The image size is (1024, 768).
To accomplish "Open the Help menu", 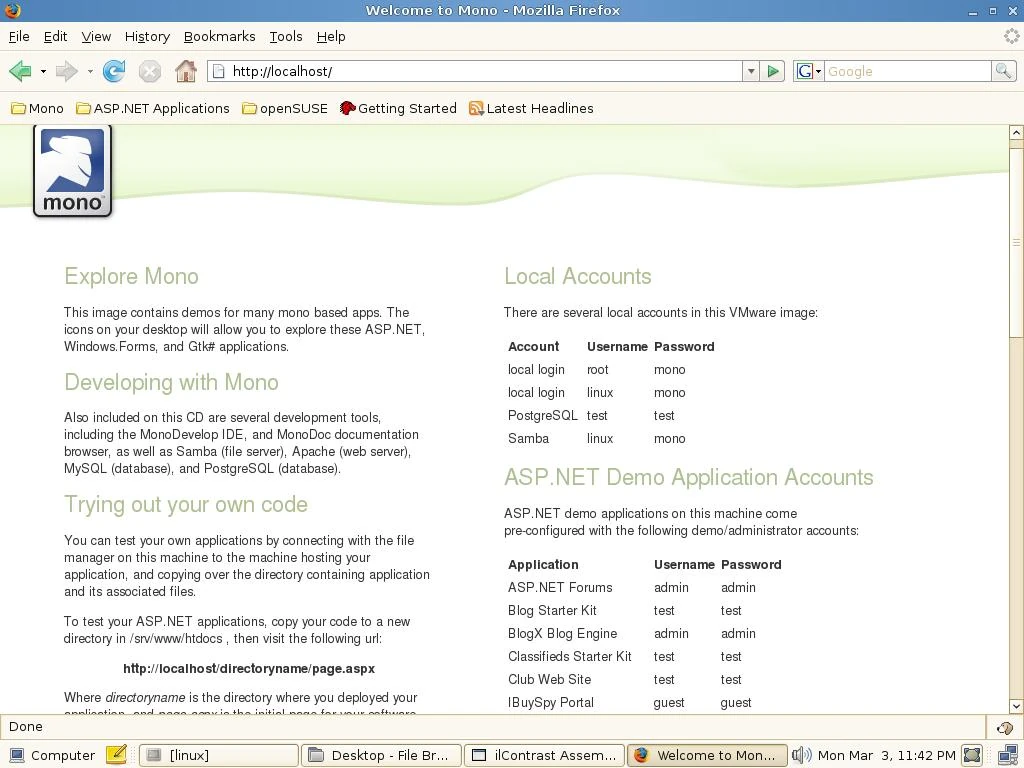I will coord(331,37).
